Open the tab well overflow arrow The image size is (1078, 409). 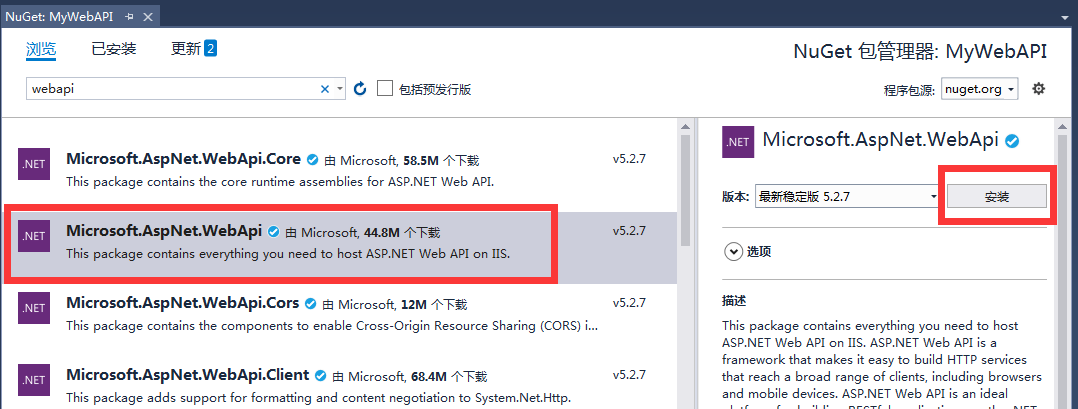pos(1065,16)
